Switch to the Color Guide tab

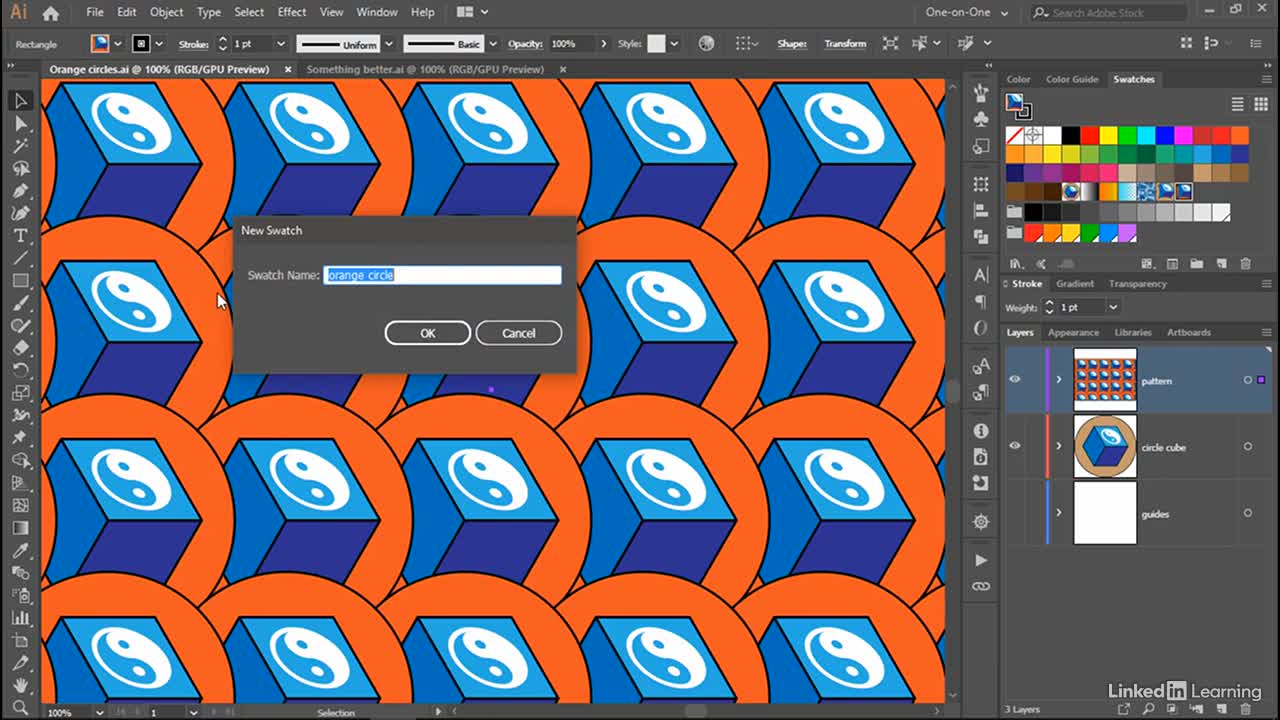click(1071, 79)
